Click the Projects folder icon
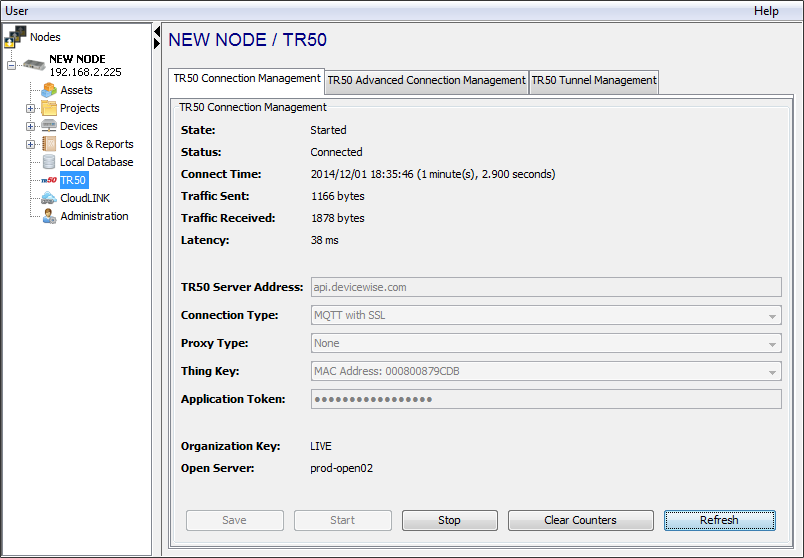Viewport: 804px width, 558px height. pyautogui.click(x=49, y=108)
